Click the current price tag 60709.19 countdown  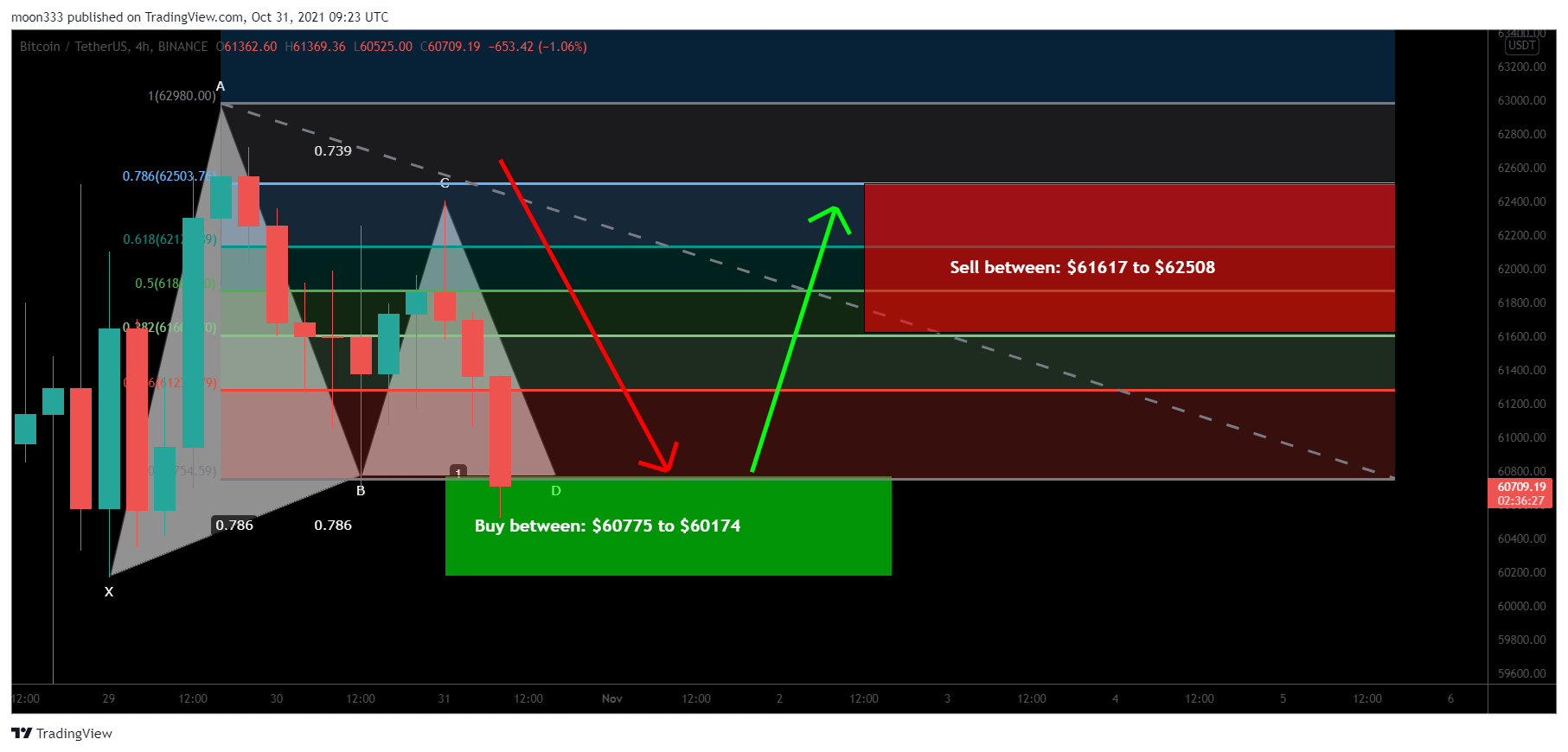point(1521,494)
